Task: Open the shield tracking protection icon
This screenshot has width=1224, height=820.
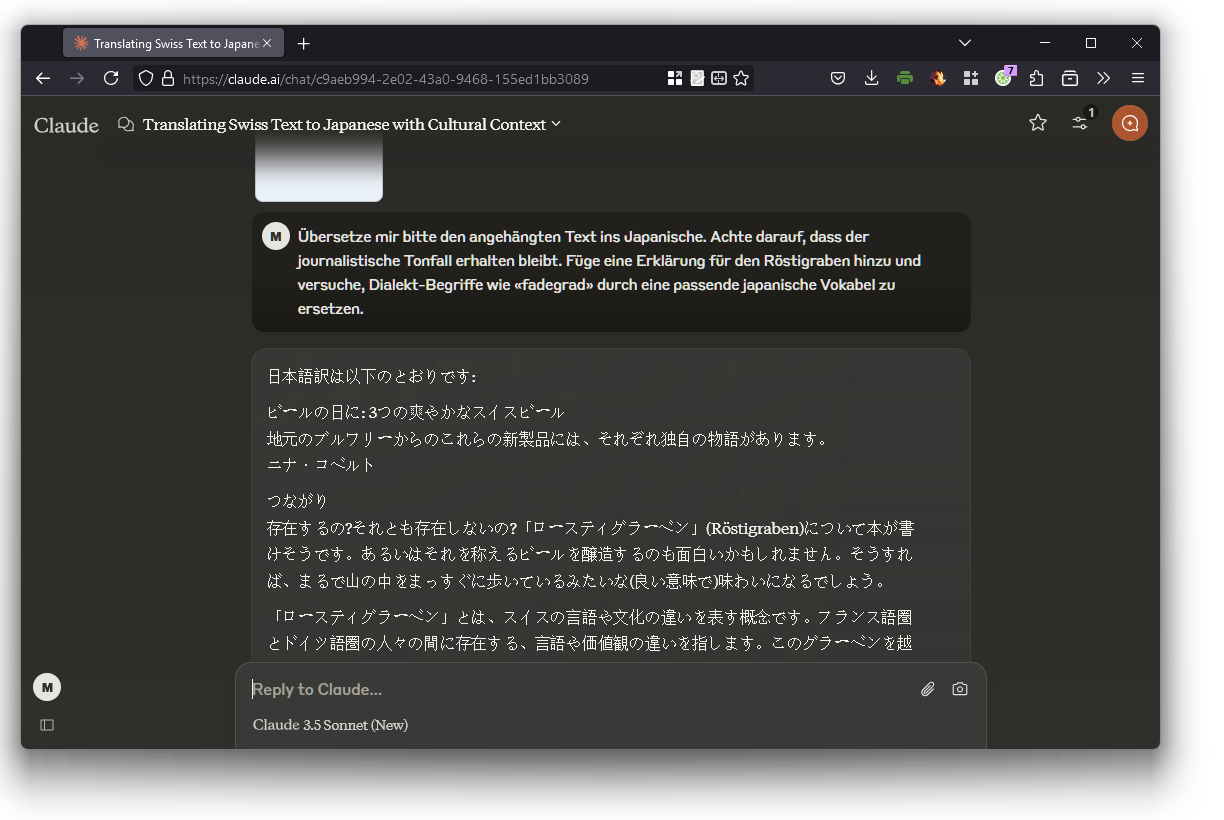Action: (146, 78)
